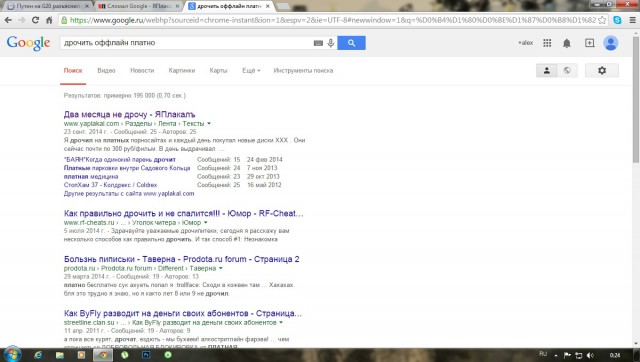640x362 pixels.
Task: Open search settings gear
Action: (602, 71)
